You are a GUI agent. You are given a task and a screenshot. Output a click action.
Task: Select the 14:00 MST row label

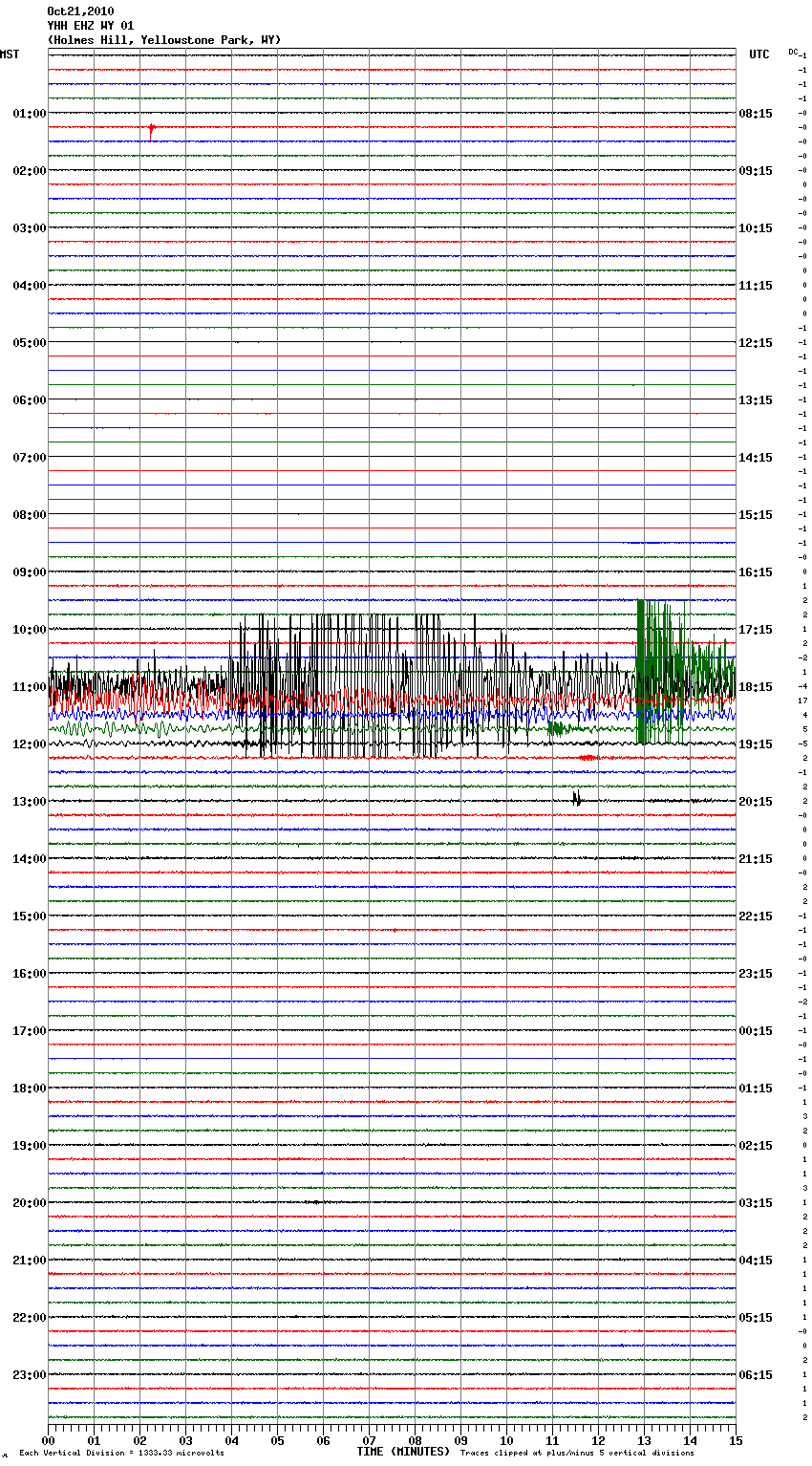point(30,859)
